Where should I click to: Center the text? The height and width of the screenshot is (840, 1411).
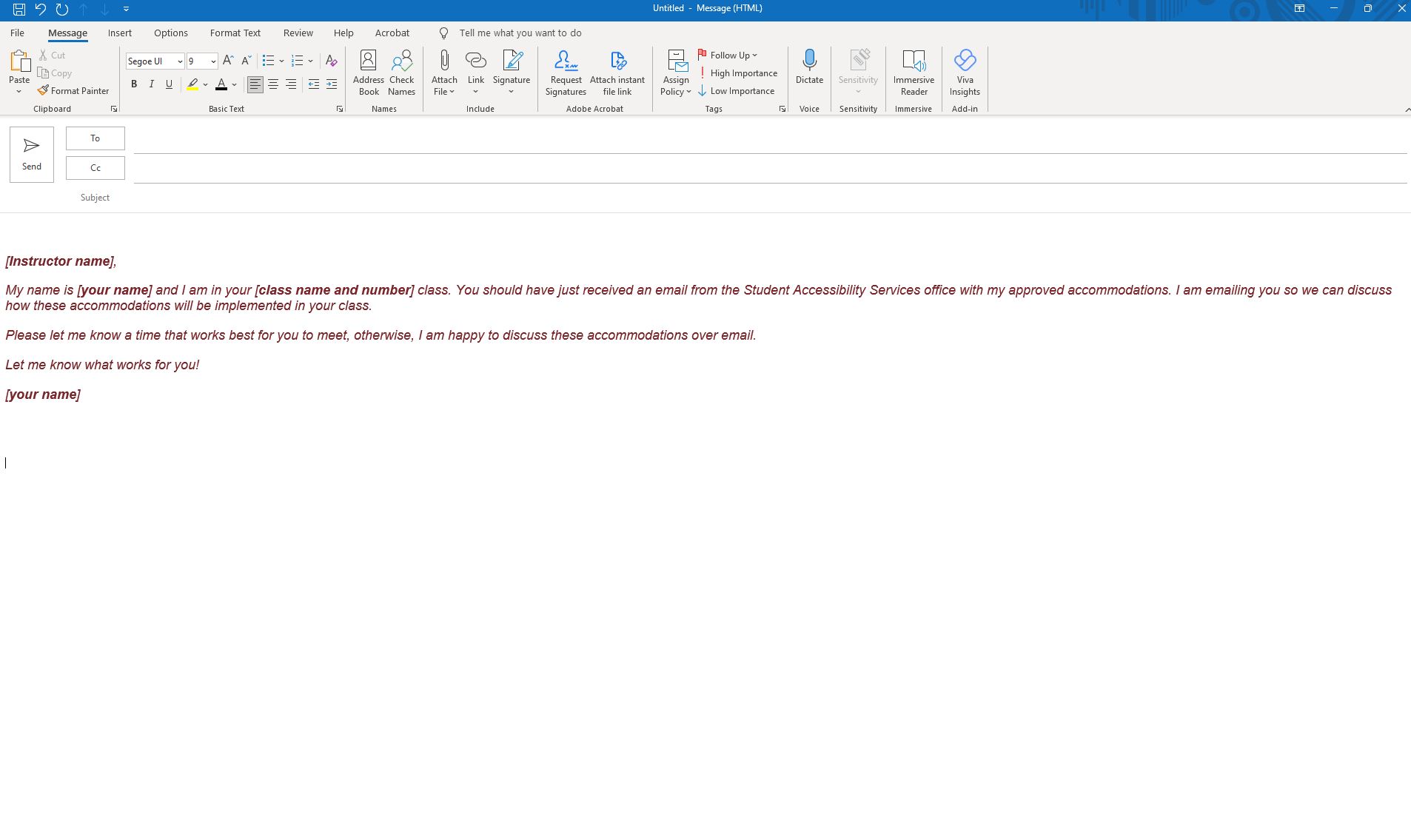pyautogui.click(x=273, y=84)
